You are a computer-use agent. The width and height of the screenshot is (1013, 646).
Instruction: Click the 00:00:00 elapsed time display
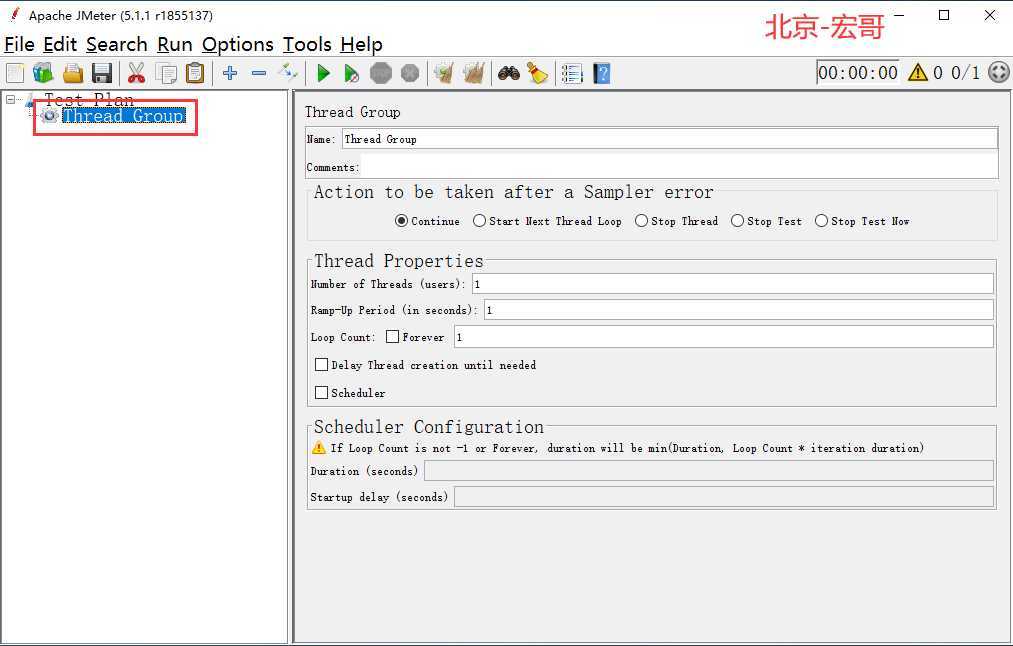857,72
